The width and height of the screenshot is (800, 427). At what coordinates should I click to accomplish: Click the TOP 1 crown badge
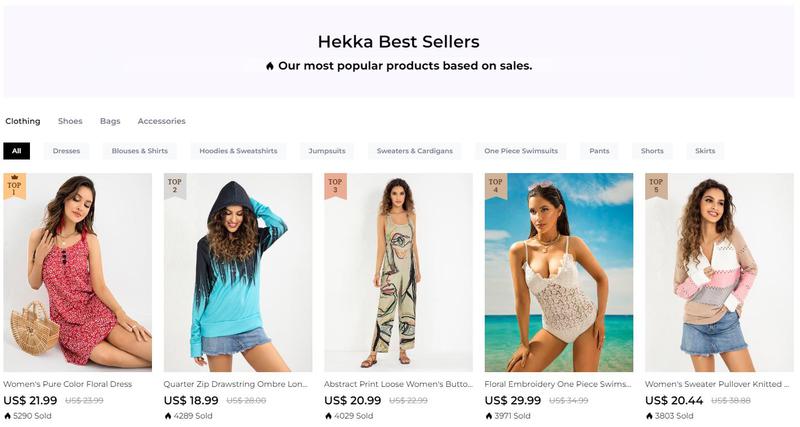point(14,186)
